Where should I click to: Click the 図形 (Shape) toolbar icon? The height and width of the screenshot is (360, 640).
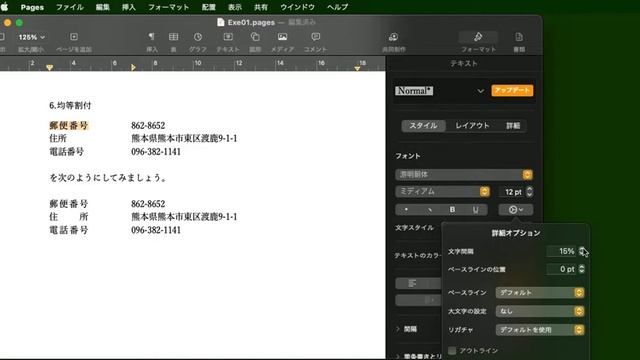pyautogui.click(x=255, y=37)
